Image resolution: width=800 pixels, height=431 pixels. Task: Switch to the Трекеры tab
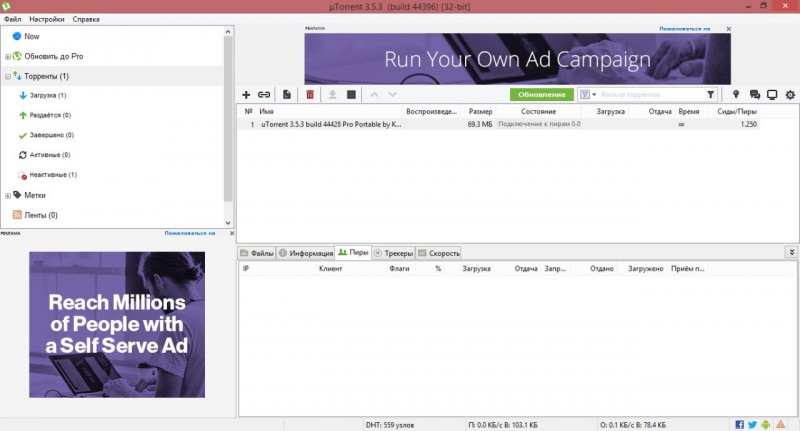tap(393, 253)
